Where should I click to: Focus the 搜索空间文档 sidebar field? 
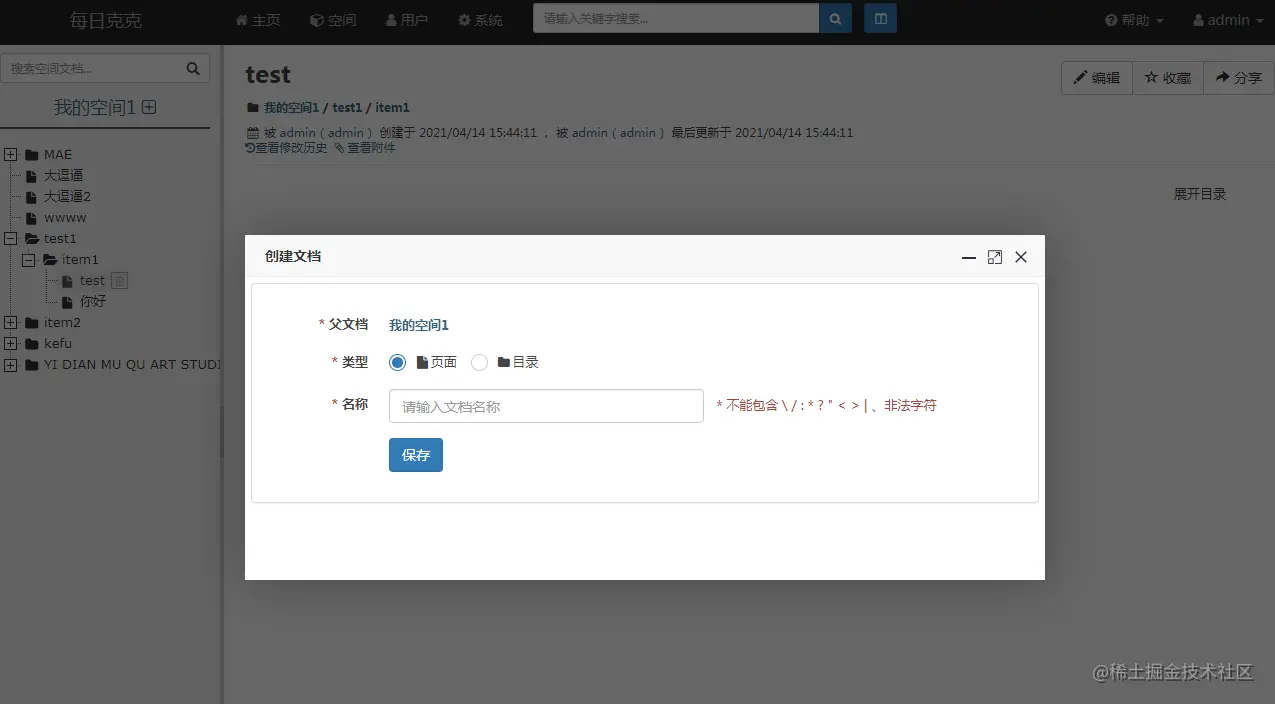click(x=105, y=69)
